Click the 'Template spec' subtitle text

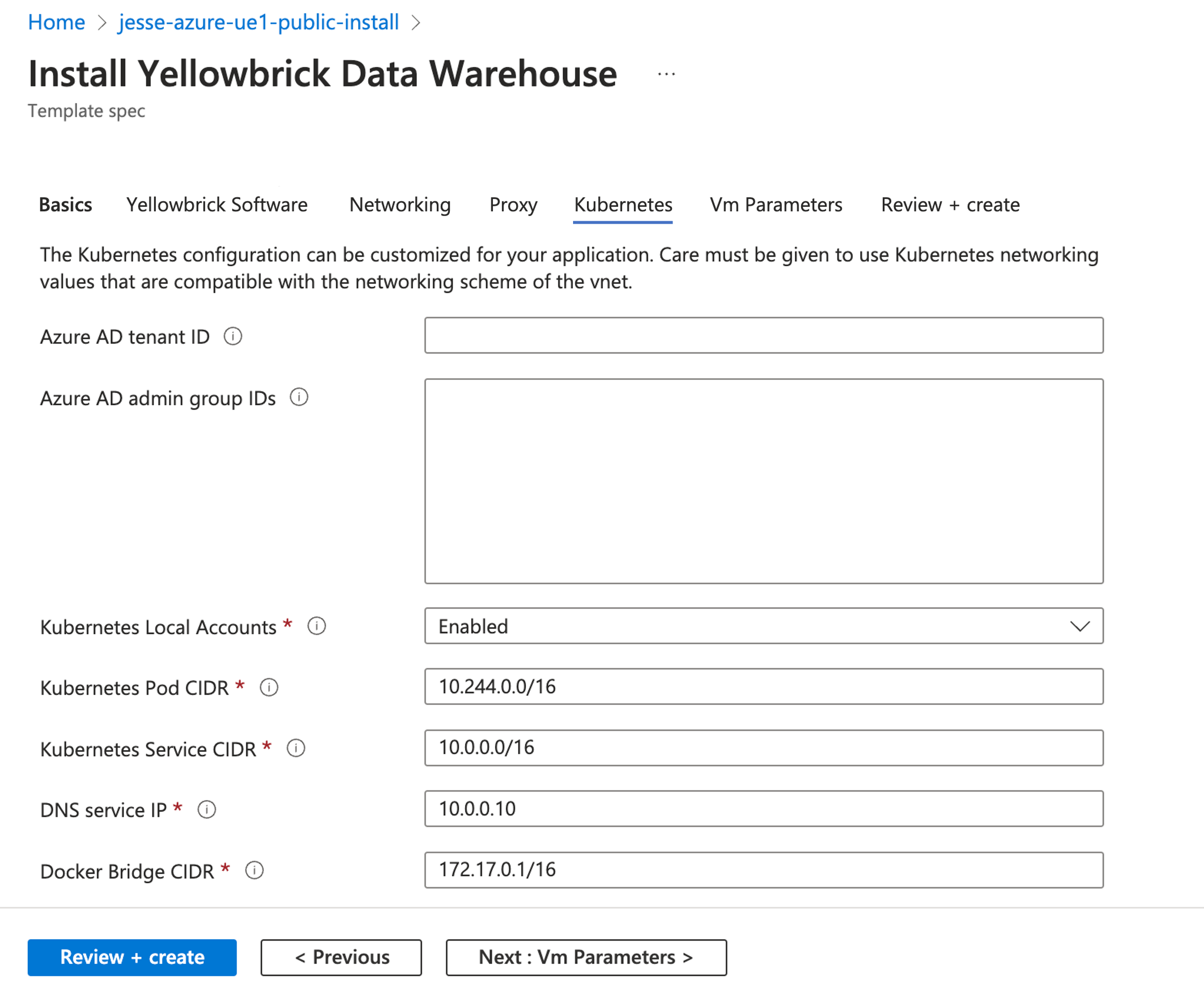[x=87, y=111]
